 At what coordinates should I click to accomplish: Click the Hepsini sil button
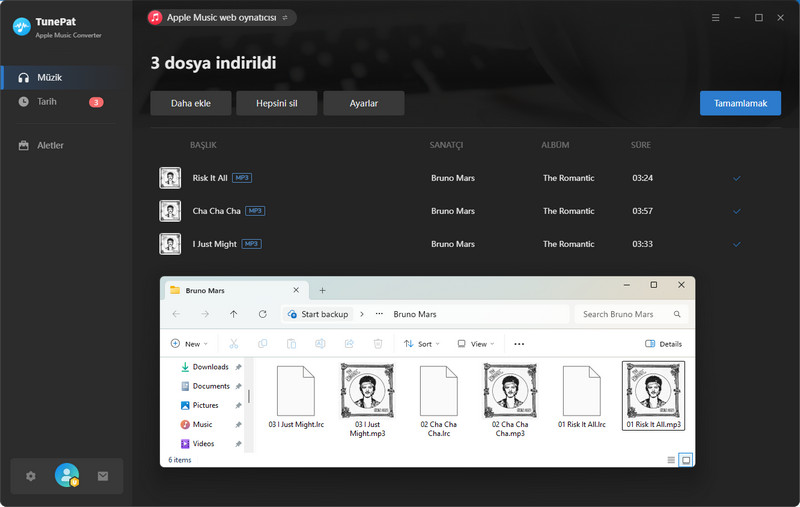click(x=274, y=103)
